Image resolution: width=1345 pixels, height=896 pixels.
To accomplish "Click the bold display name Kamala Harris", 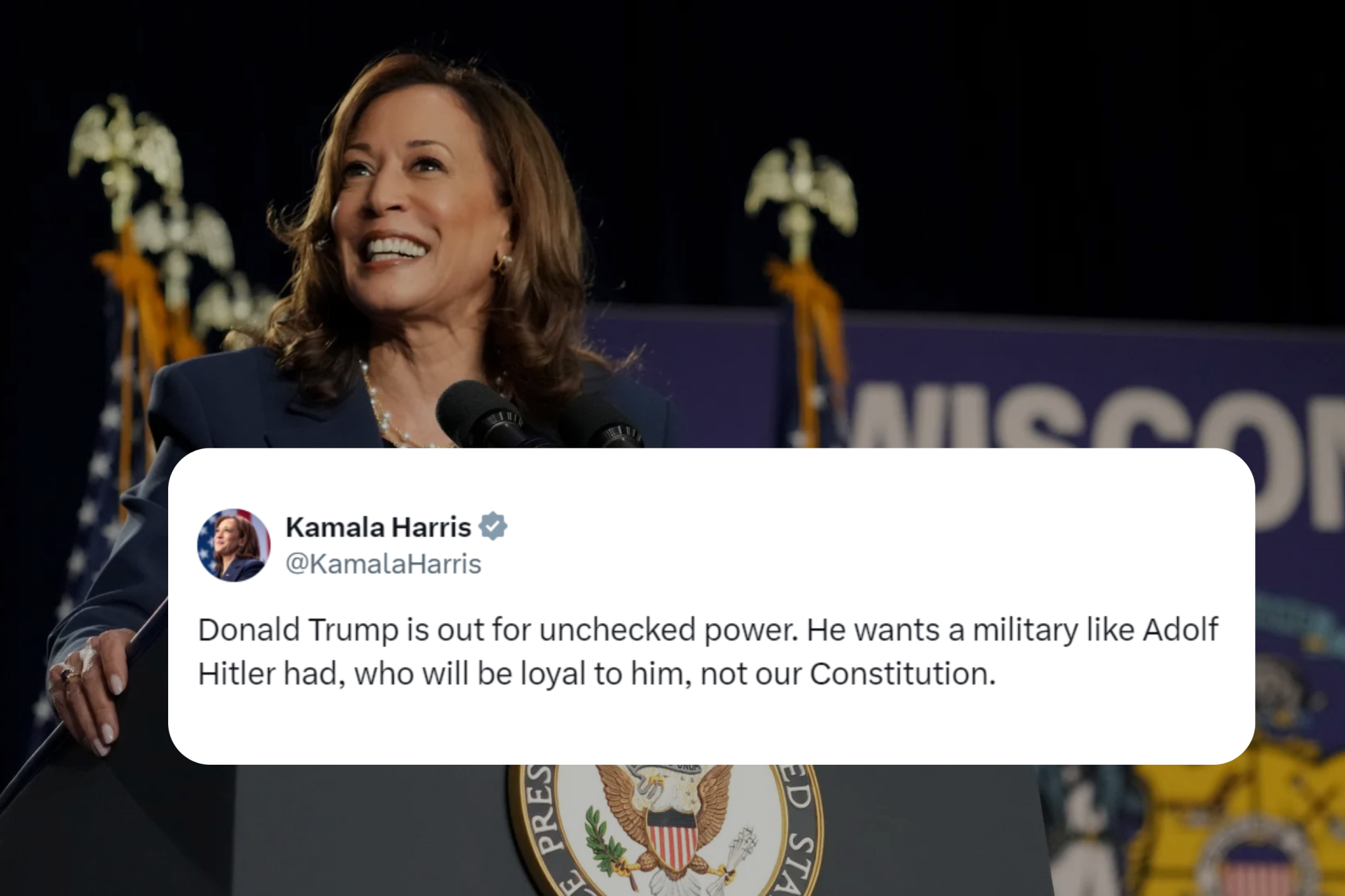I will coord(378,527).
